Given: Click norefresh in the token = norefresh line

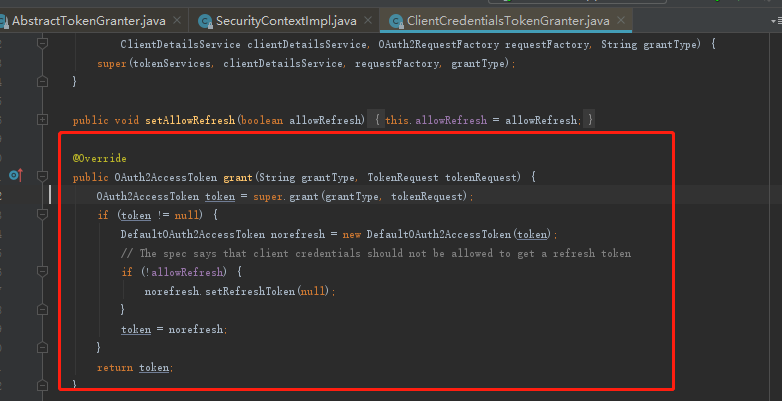Looking at the screenshot, I should pyautogui.click(x=196, y=330).
